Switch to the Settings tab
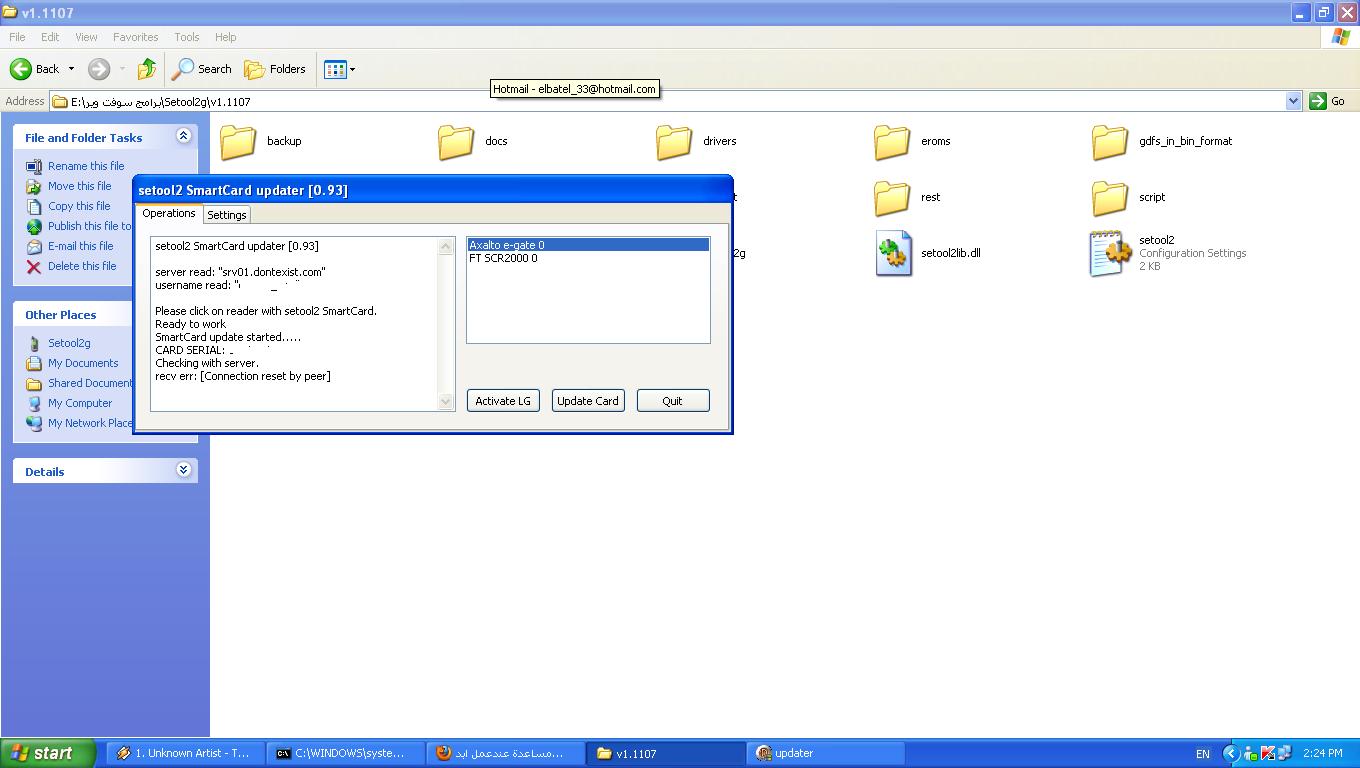1360x768 pixels. coord(227,215)
